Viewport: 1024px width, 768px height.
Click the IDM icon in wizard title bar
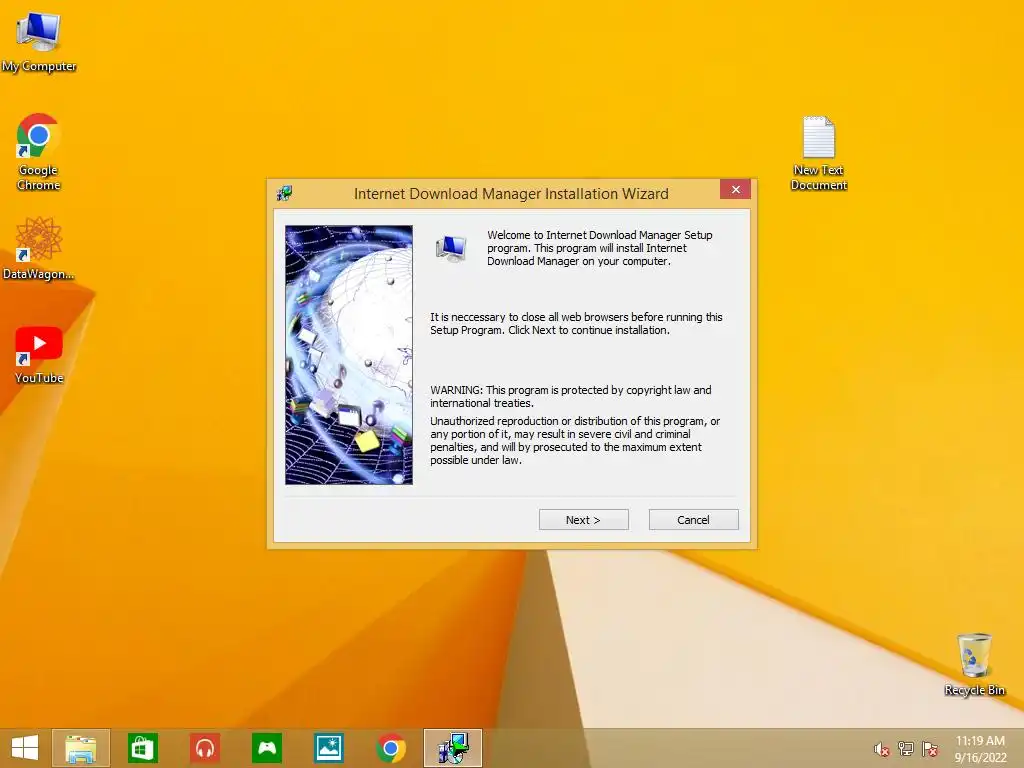click(284, 193)
